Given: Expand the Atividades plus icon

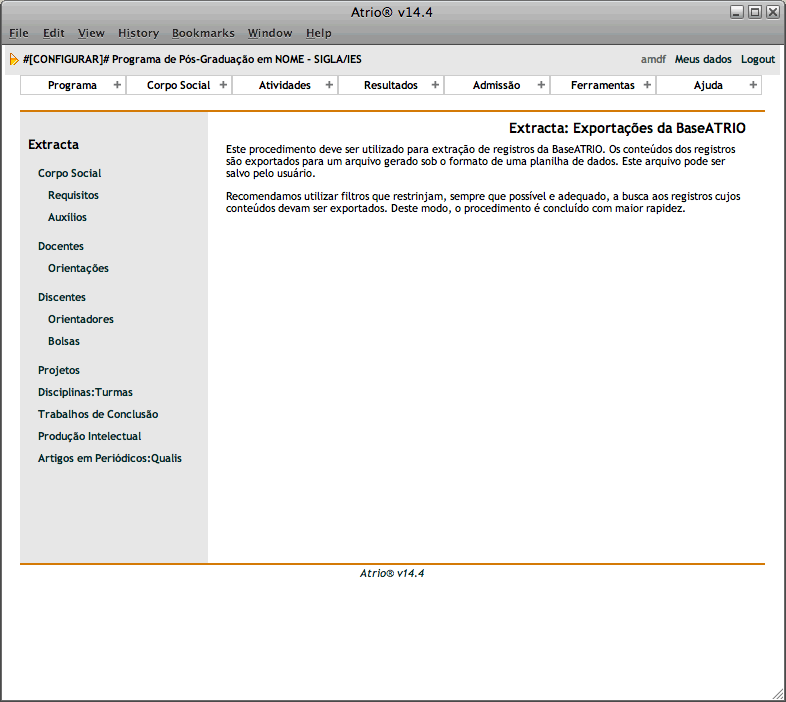Looking at the screenshot, I should click(x=329, y=85).
